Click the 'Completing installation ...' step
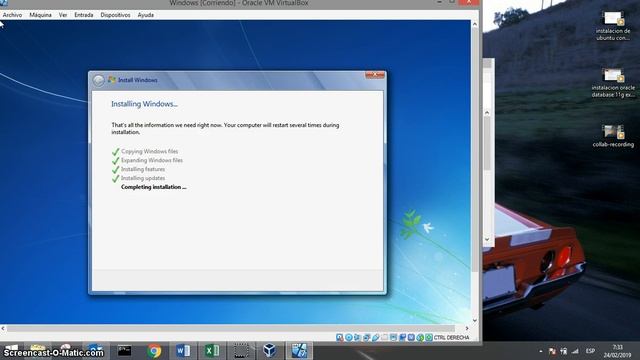Image resolution: width=640 pixels, height=360 pixels. click(x=153, y=187)
